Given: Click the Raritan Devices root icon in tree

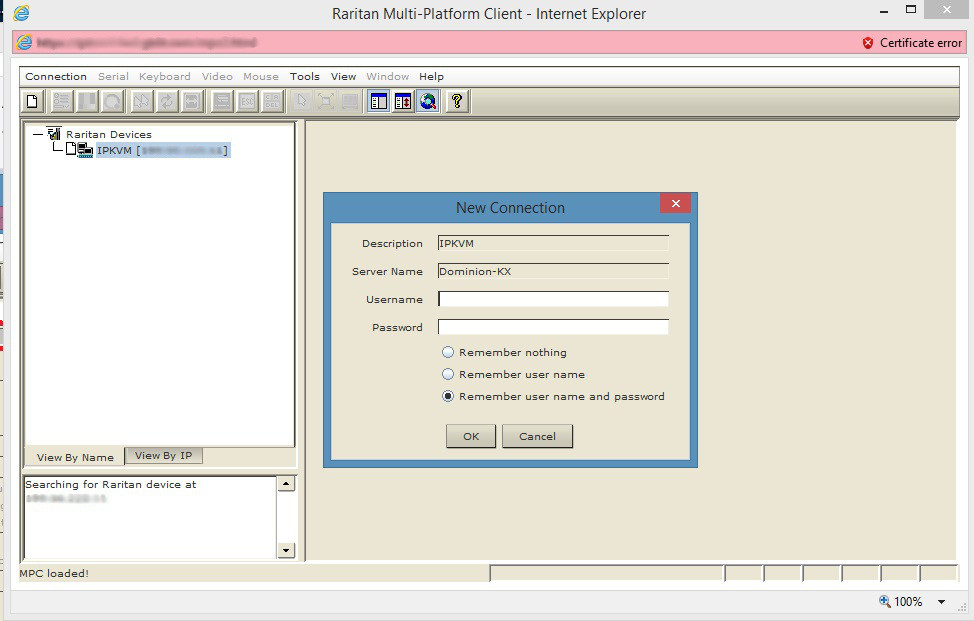Looking at the screenshot, I should pos(54,134).
